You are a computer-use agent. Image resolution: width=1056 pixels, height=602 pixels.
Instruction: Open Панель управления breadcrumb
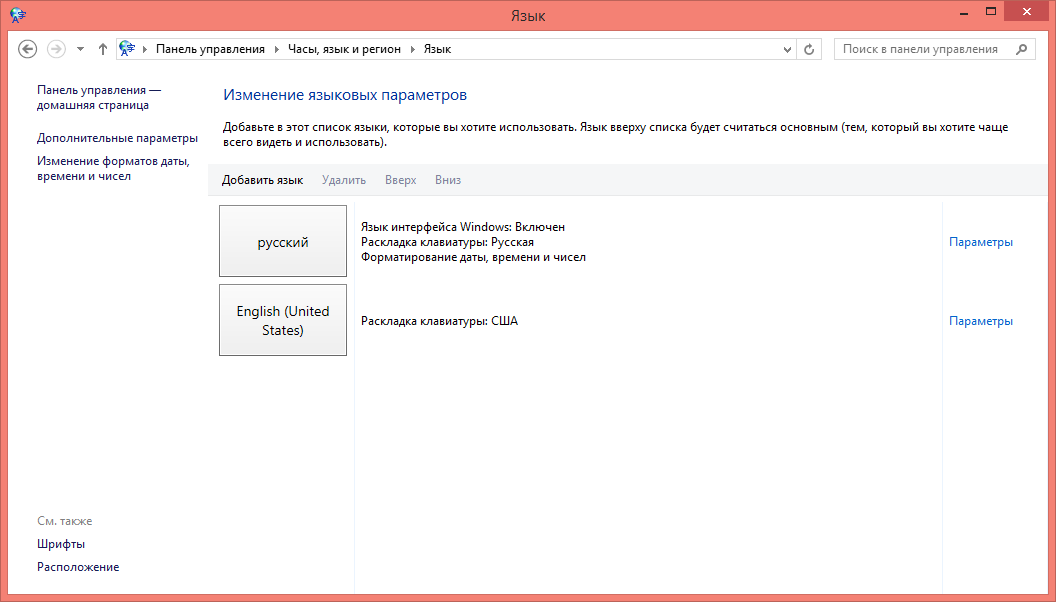(210, 49)
